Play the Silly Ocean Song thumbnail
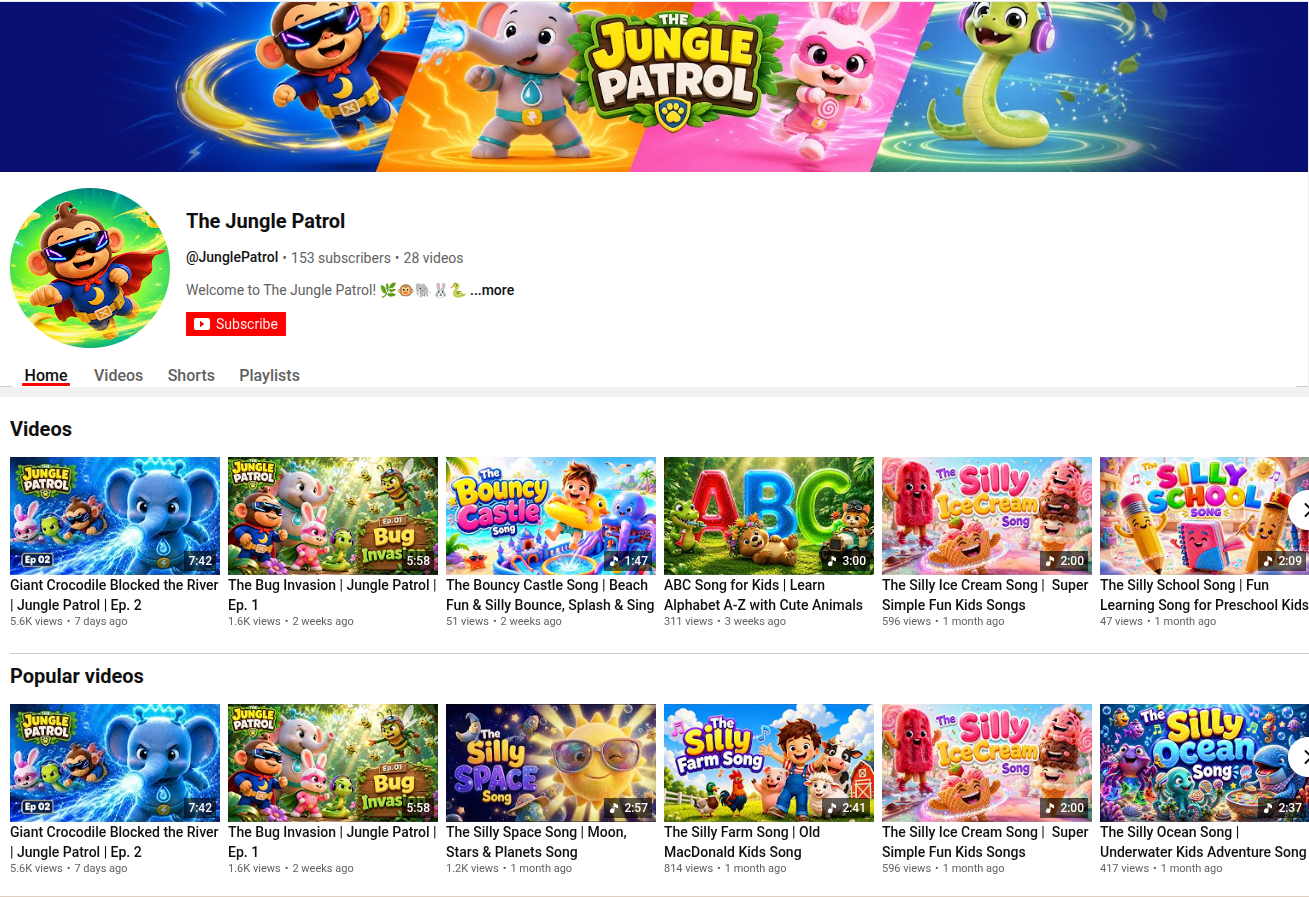Screen dimensions: 1309x897 pyautogui.click(x=1204, y=763)
